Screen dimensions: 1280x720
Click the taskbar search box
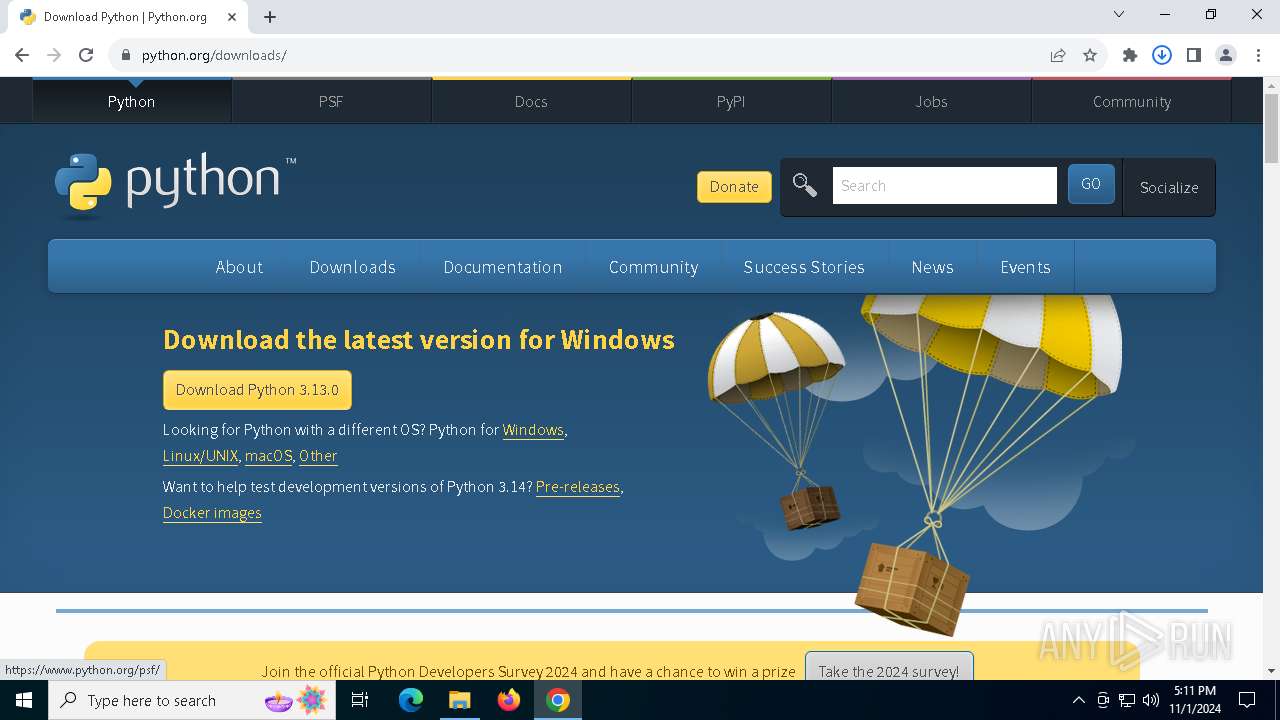[192, 700]
